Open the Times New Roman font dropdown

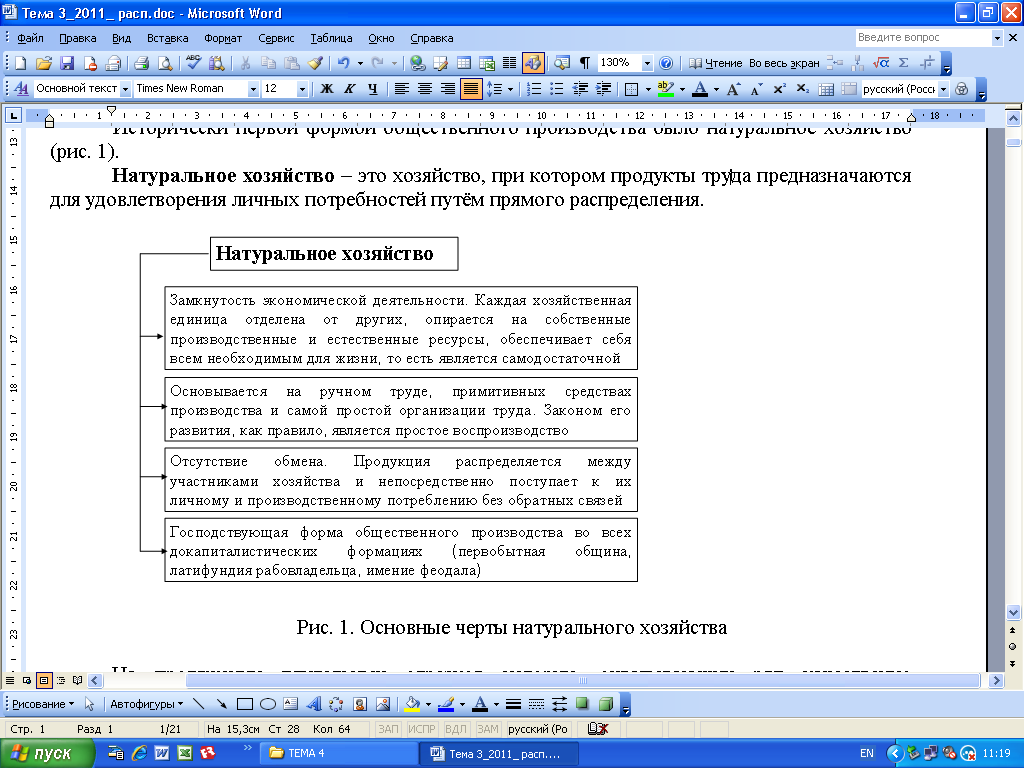click(x=253, y=89)
